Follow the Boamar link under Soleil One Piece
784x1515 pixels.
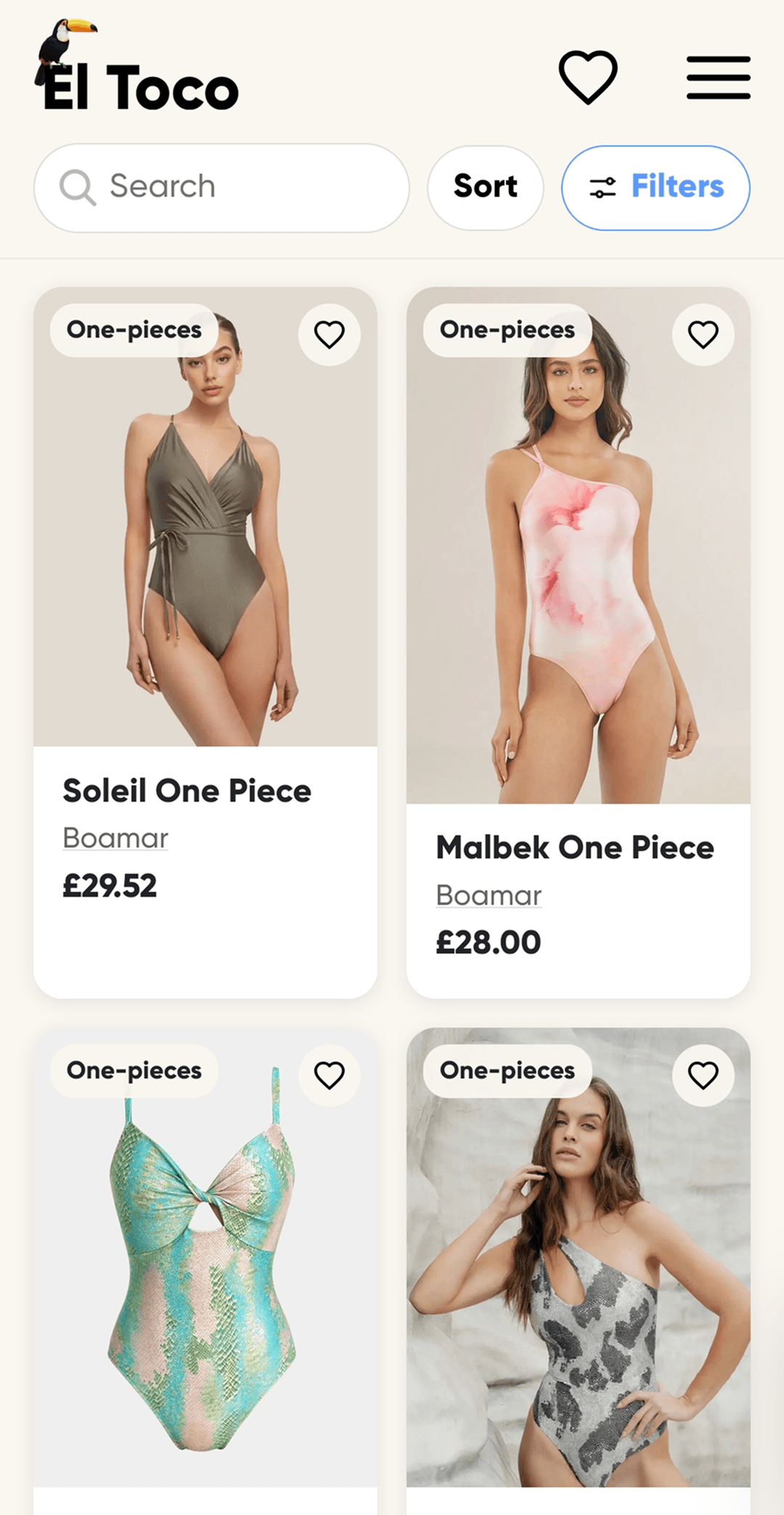(115, 838)
